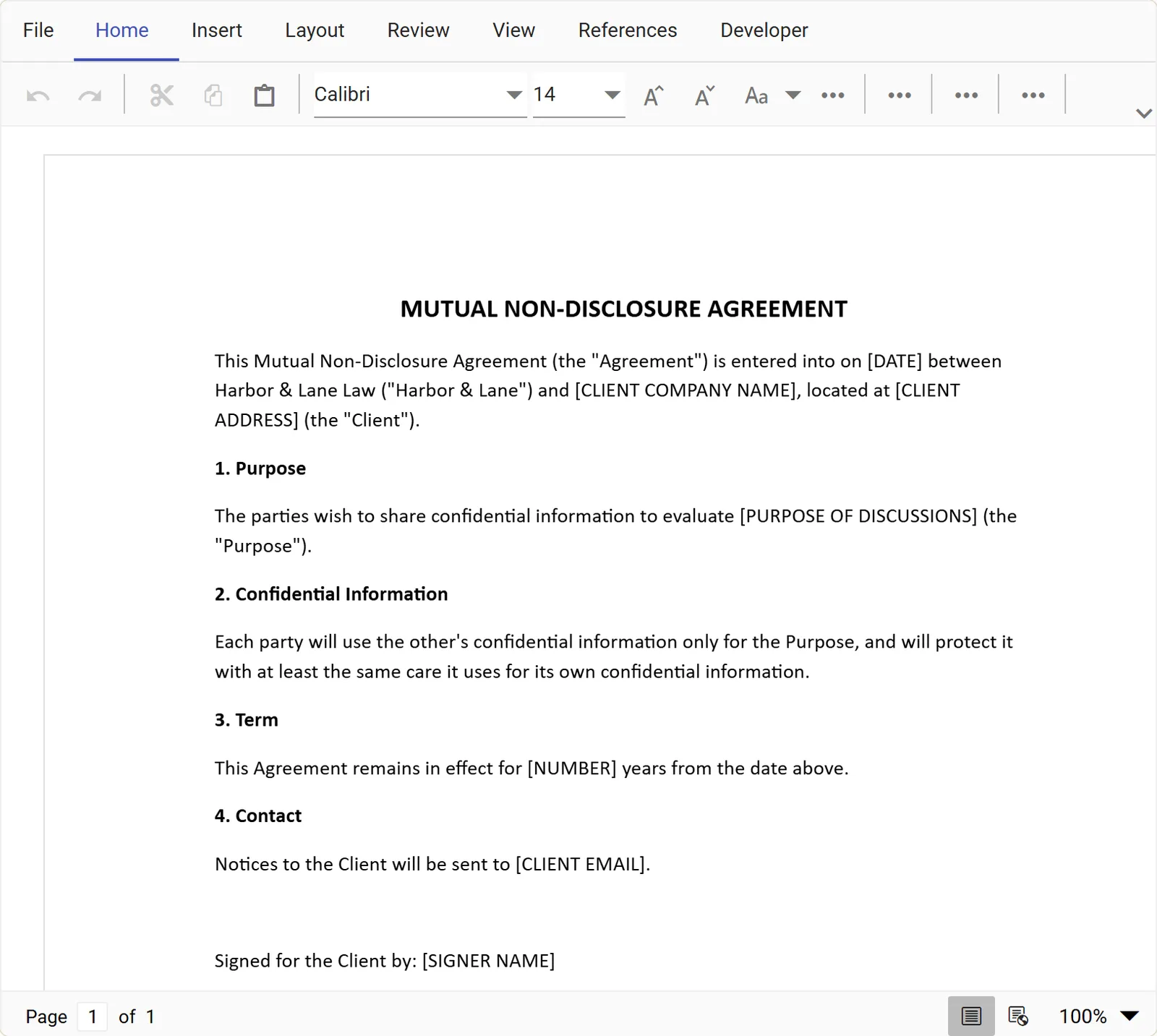Click the "4. Contact" heading
The height and width of the screenshot is (1036, 1157).
pyautogui.click(x=258, y=816)
